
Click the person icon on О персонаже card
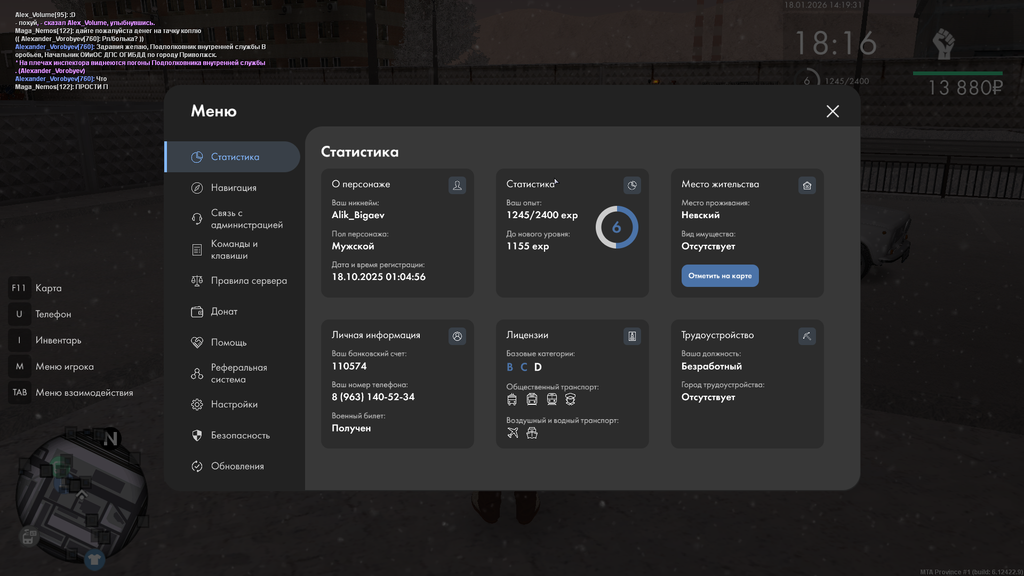pyautogui.click(x=457, y=185)
